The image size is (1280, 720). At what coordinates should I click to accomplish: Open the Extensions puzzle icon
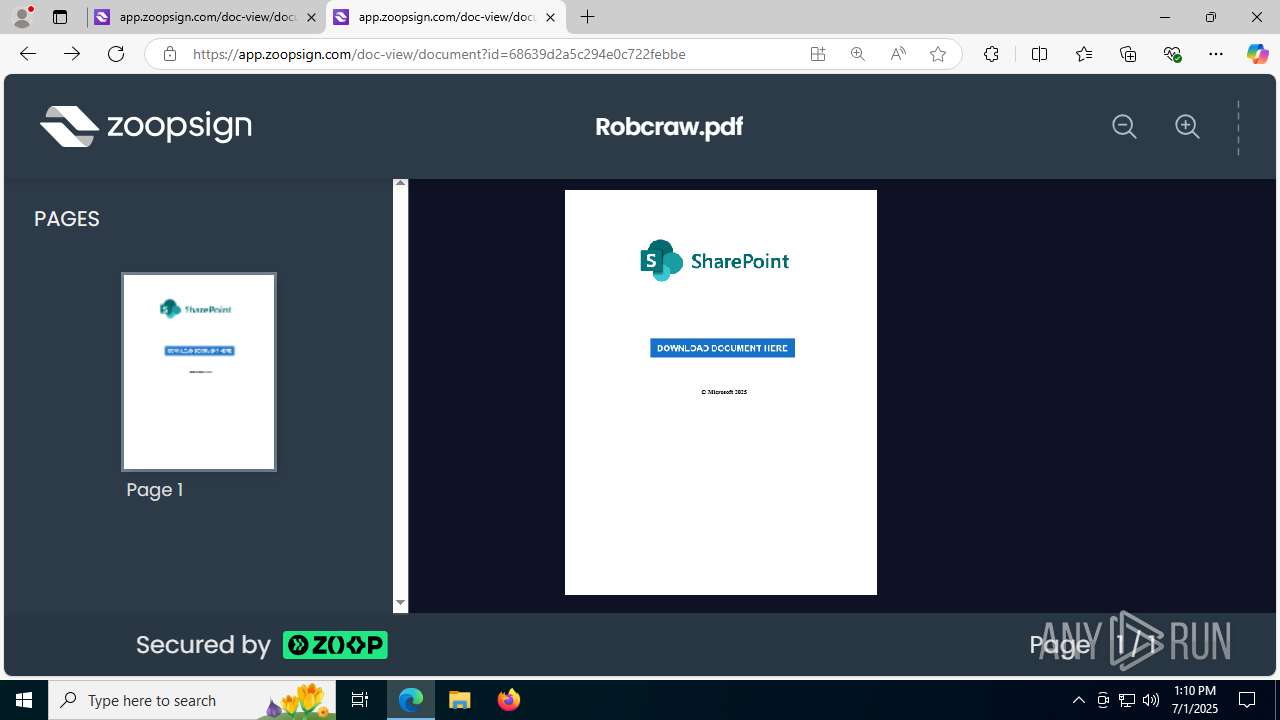[x=991, y=54]
